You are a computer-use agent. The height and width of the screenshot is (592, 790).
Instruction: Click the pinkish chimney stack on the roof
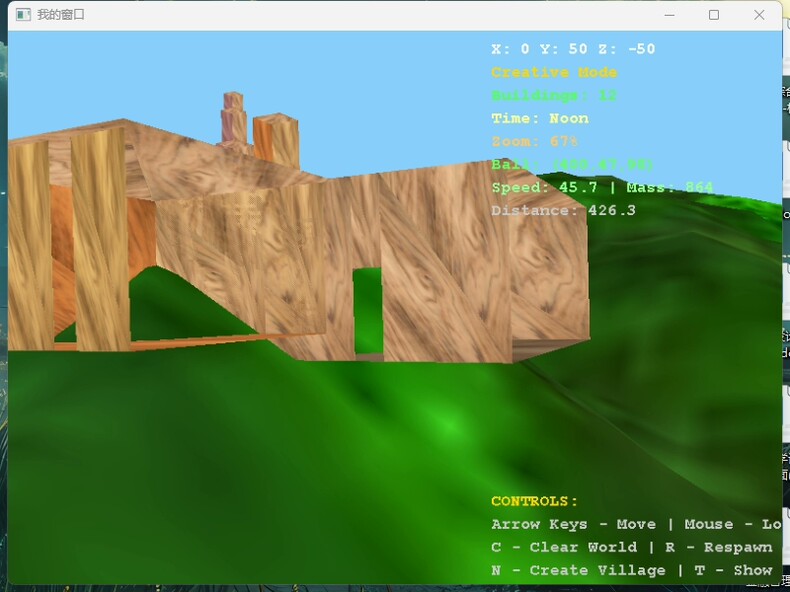click(233, 118)
